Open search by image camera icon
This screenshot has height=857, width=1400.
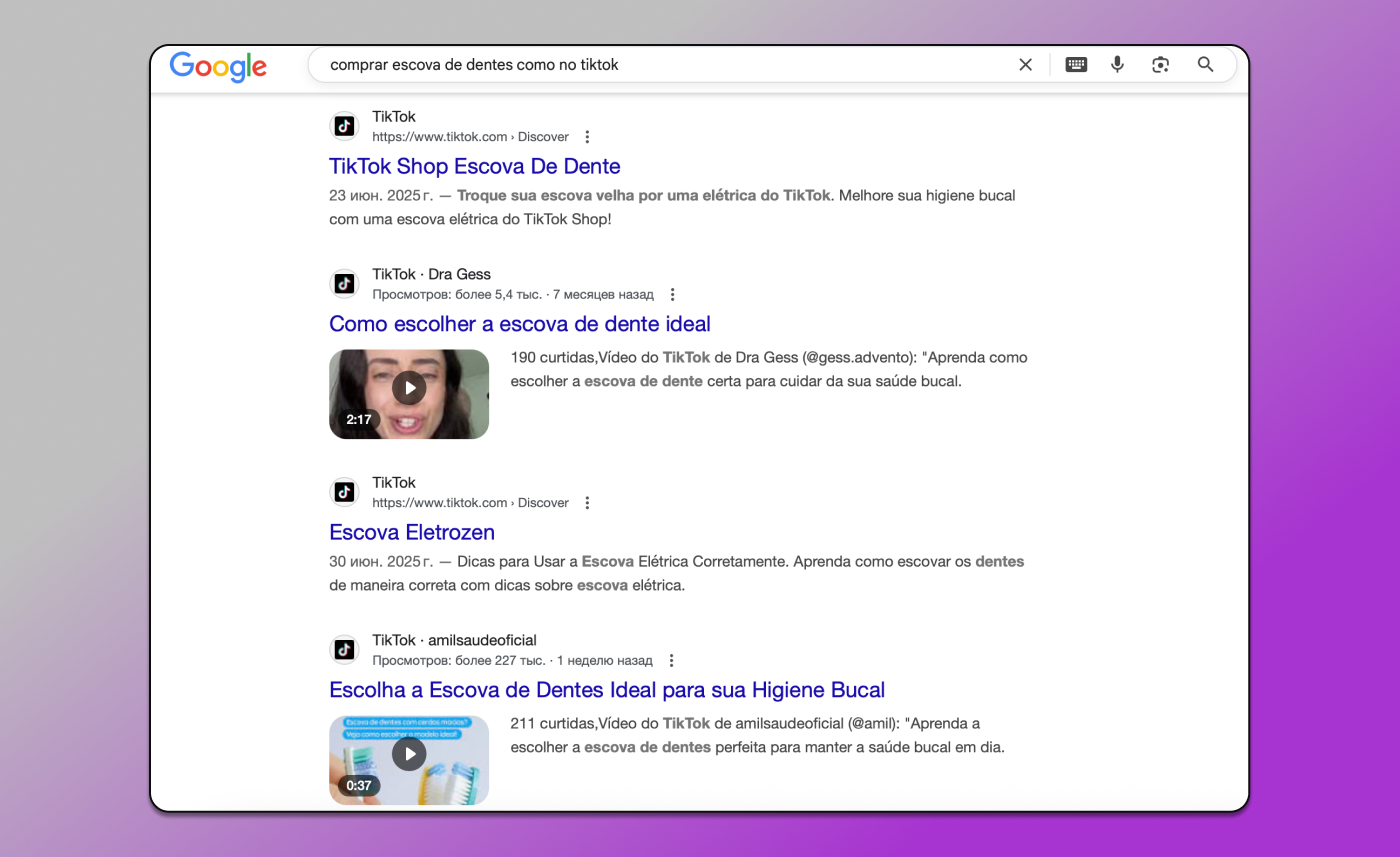coord(1160,65)
